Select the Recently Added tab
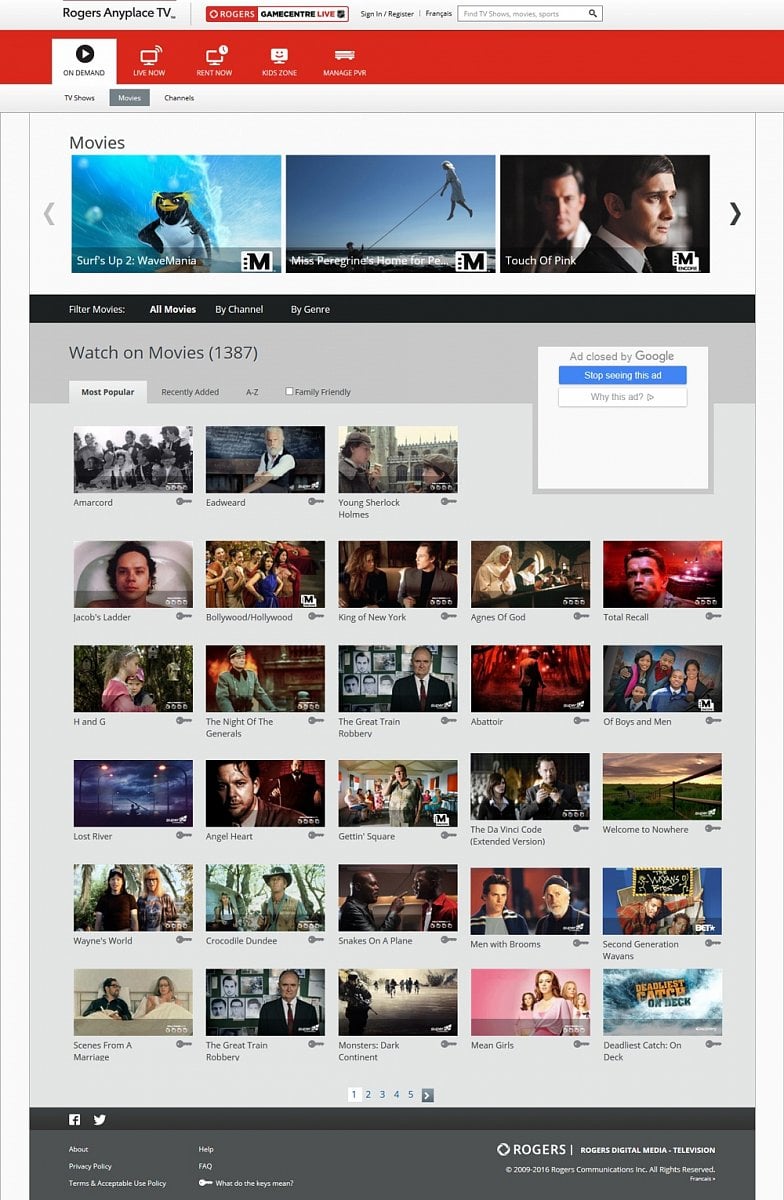The height and width of the screenshot is (1200, 784). tap(190, 392)
